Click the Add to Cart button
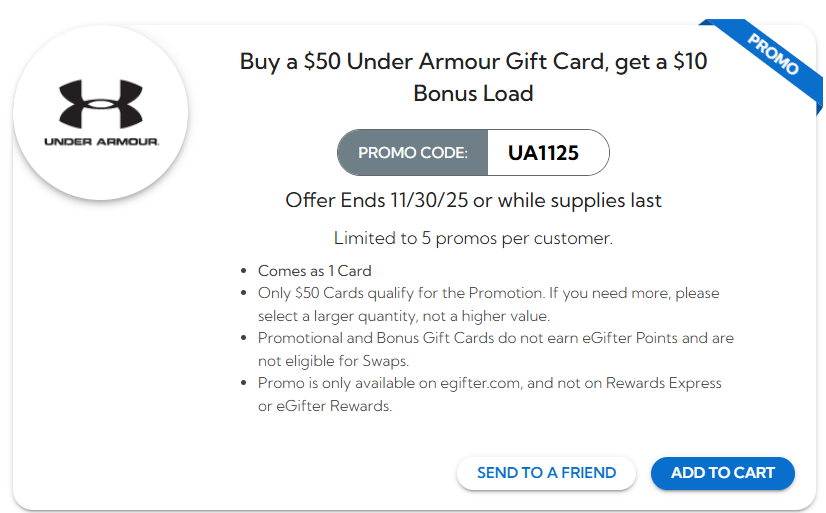This screenshot has height=513, width=826. [722, 473]
